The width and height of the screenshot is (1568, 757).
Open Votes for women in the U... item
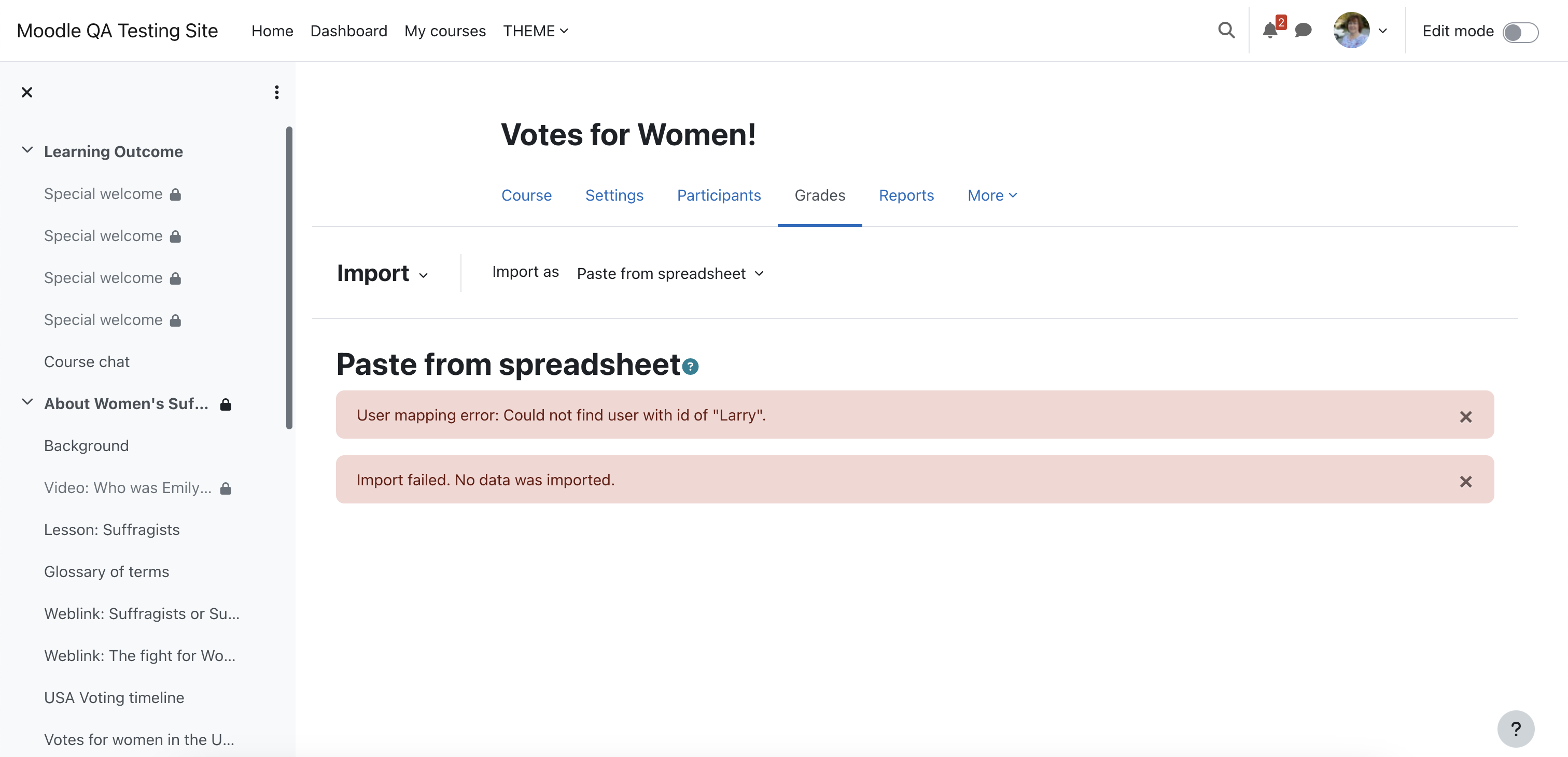[139, 740]
